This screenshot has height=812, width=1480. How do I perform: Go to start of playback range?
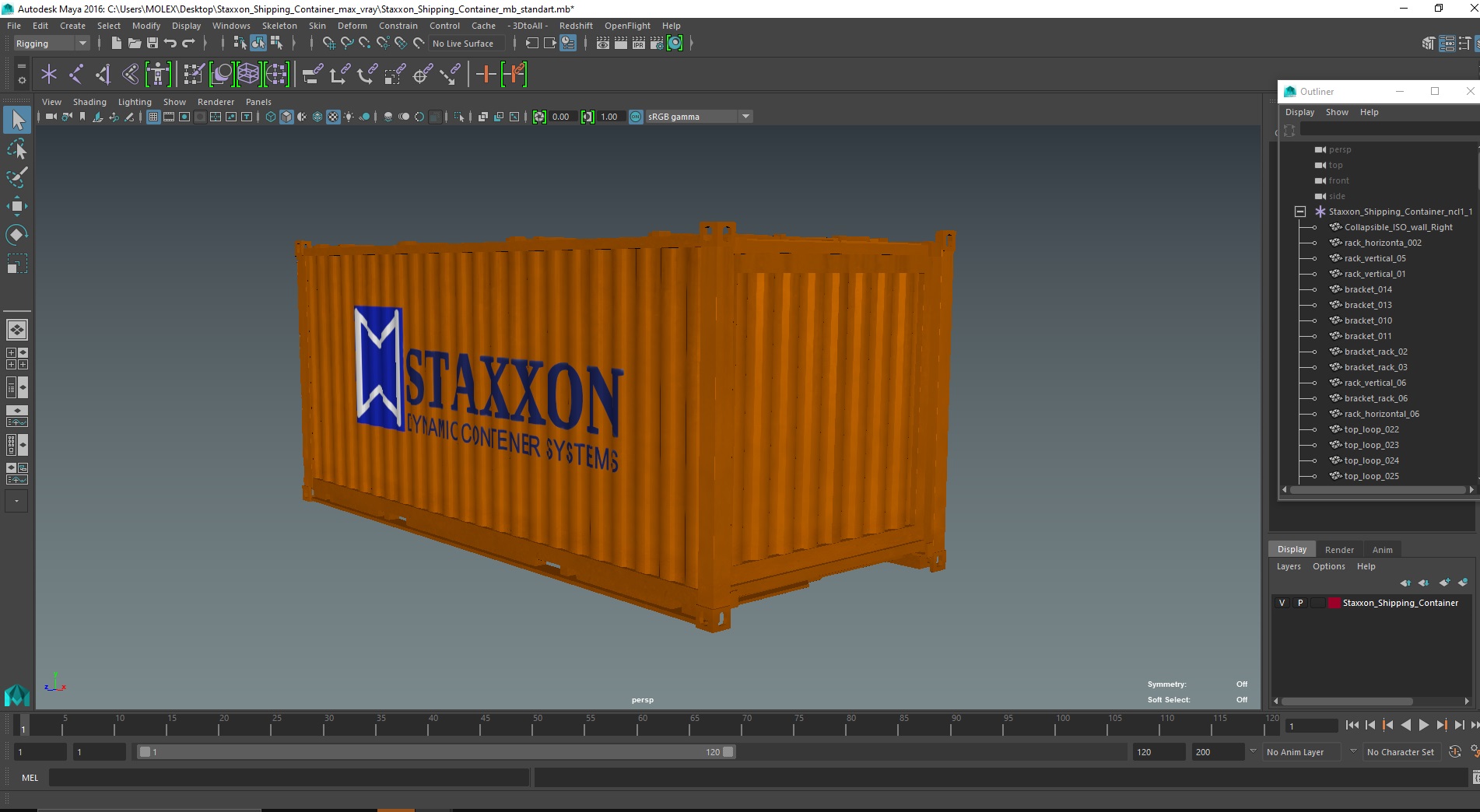[1352, 725]
